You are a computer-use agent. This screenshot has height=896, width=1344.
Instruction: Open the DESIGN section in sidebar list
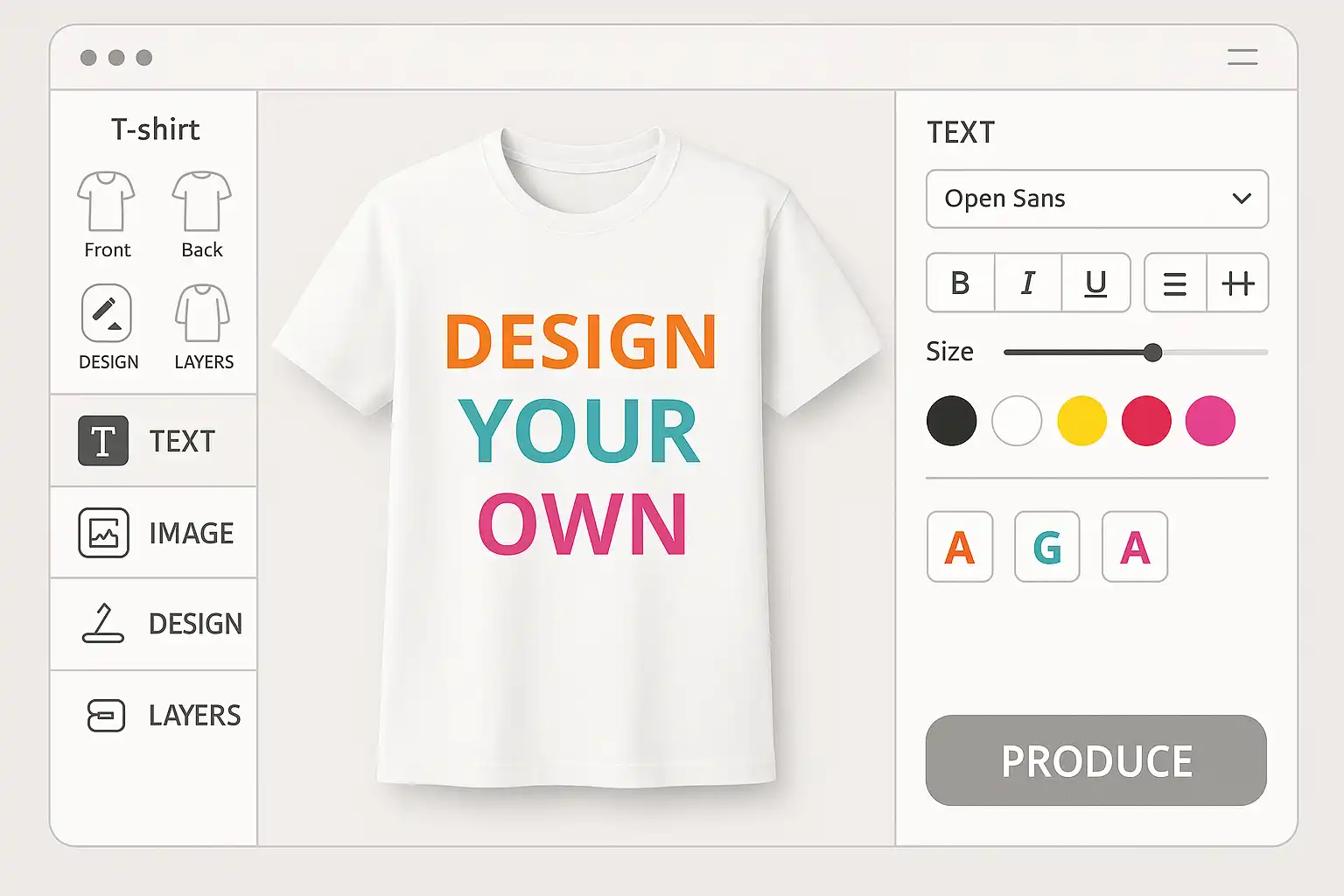pyautogui.click(x=154, y=624)
